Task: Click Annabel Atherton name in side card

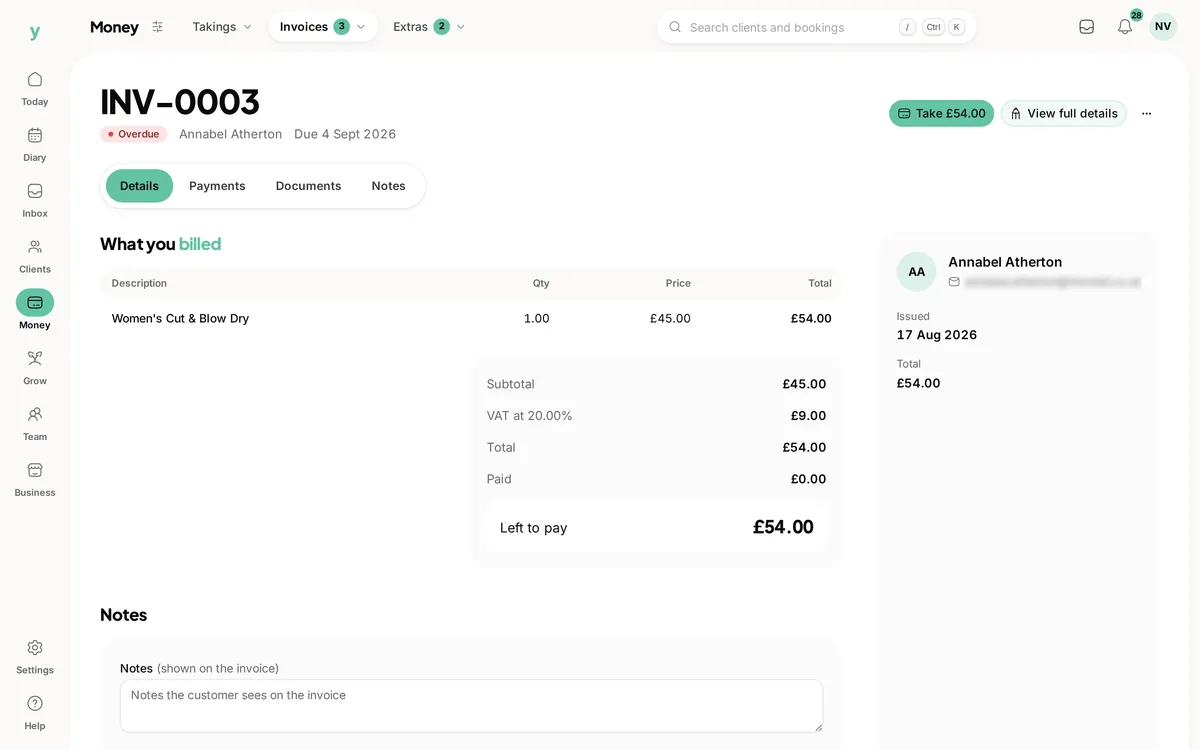Action: (x=1005, y=262)
